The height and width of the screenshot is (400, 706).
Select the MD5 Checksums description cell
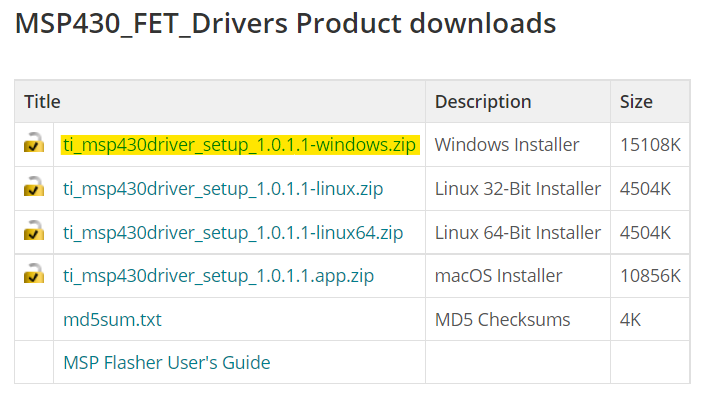(502, 319)
